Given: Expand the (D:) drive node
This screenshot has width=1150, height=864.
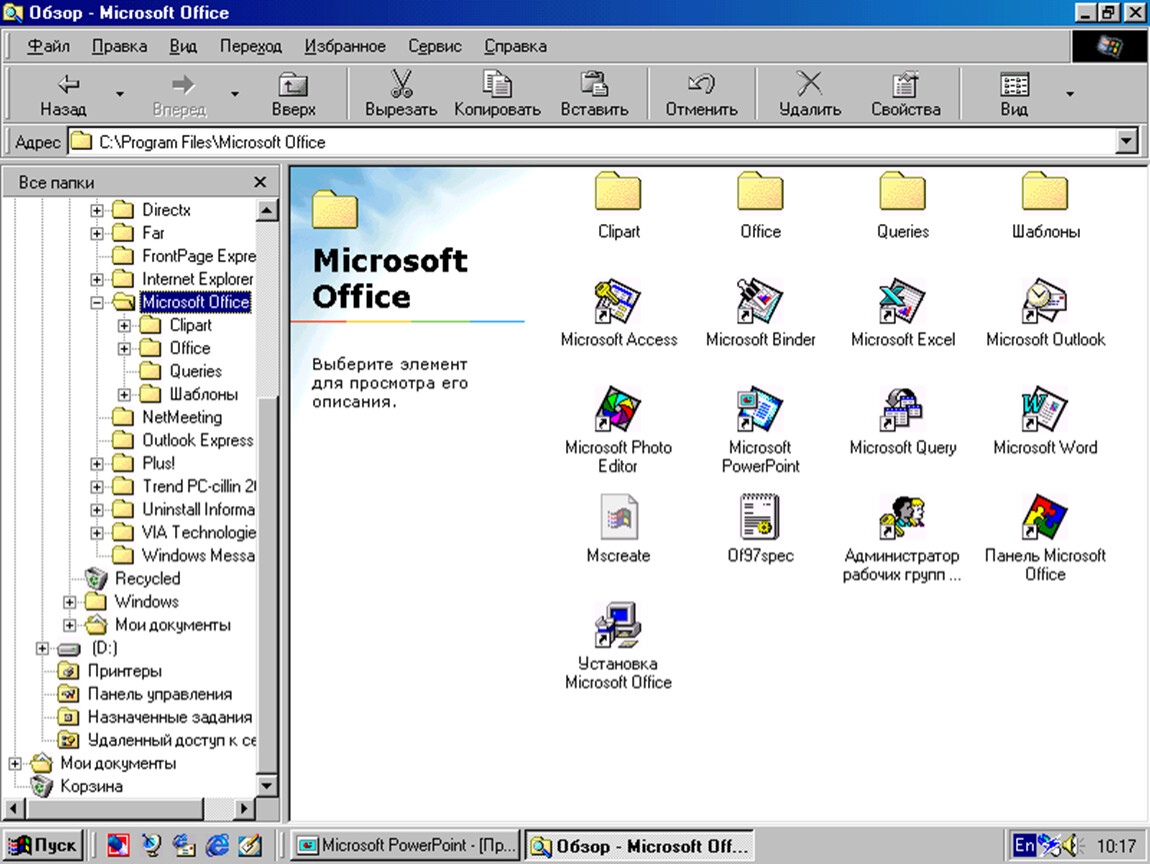Looking at the screenshot, I should click(42, 648).
